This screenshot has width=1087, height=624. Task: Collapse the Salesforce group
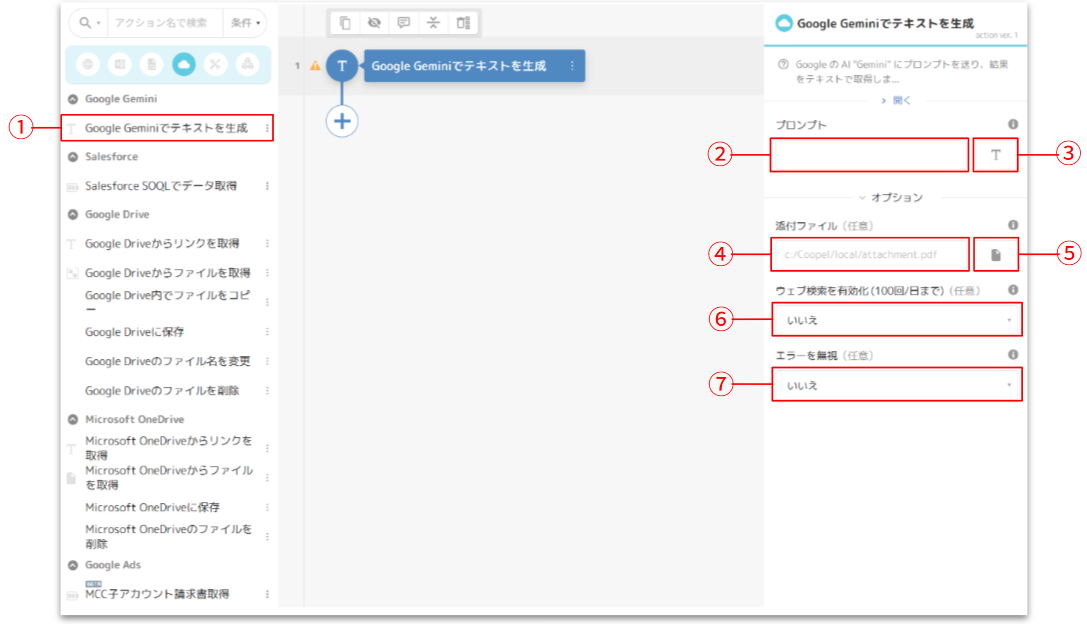pyautogui.click(x=73, y=157)
